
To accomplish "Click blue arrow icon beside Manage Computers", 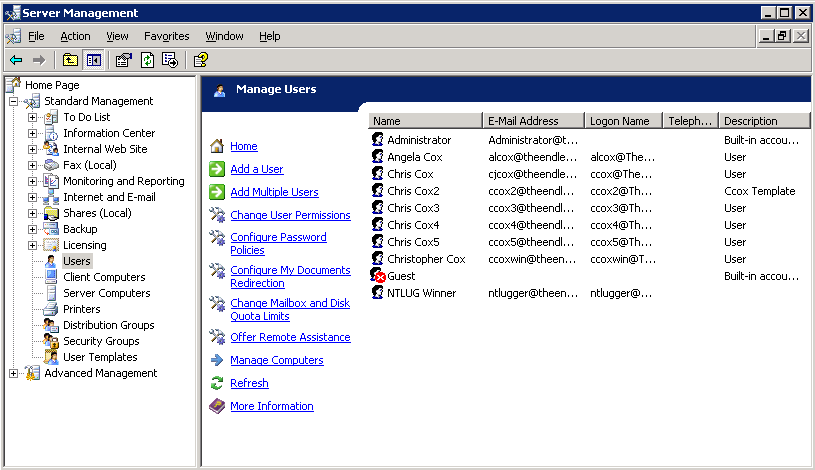I will [217, 360].
